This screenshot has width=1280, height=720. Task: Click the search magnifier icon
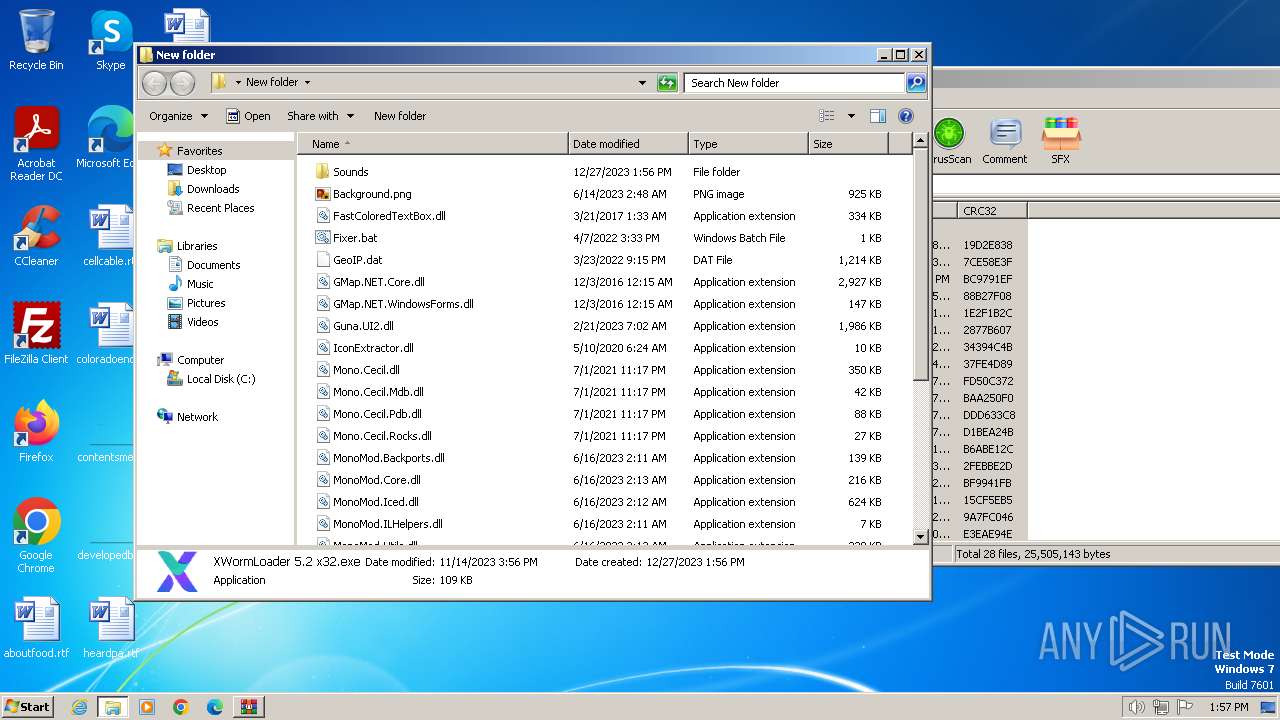click(915, 83)
